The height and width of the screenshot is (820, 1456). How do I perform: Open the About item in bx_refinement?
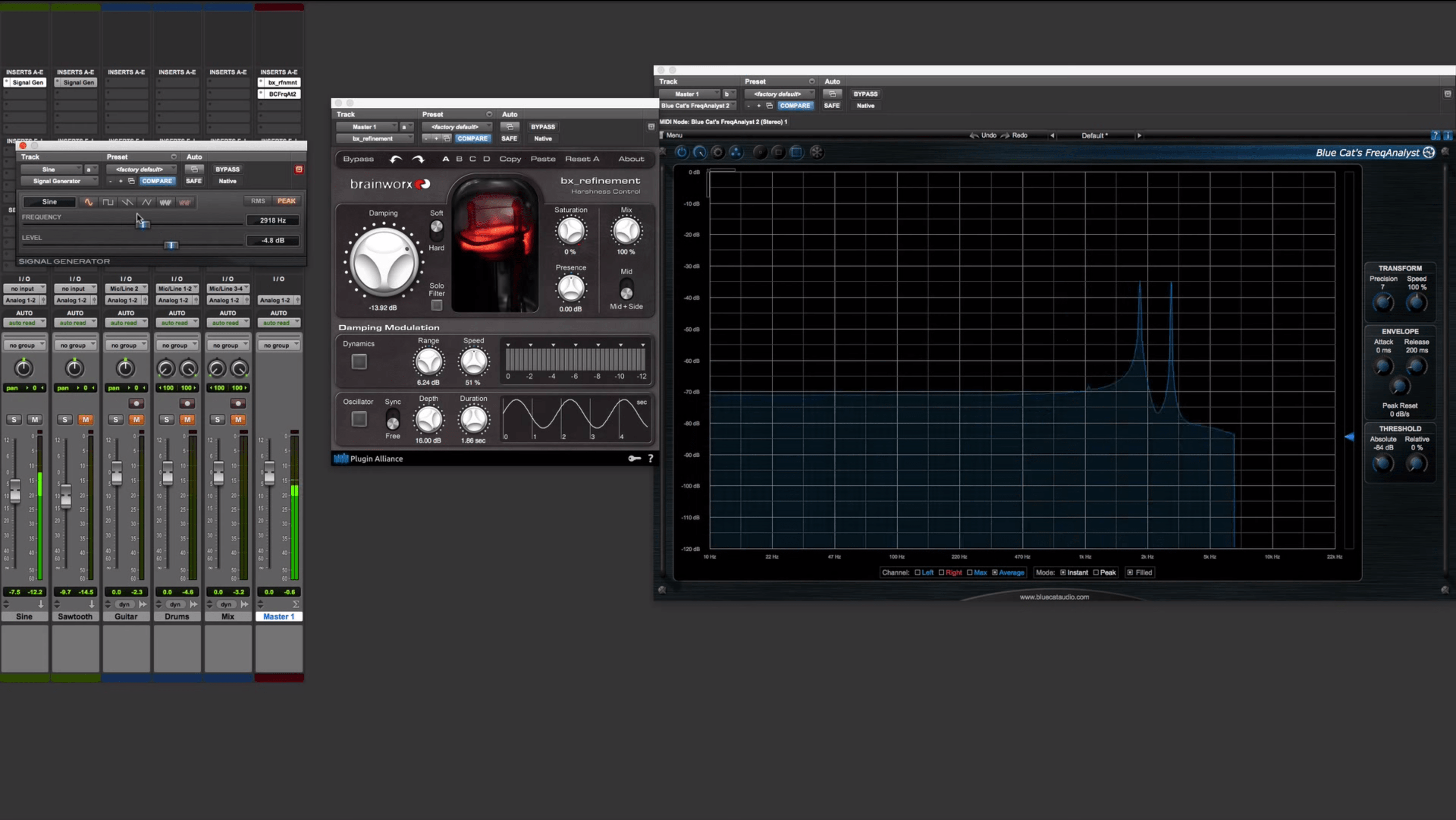click(x=631, y=159)
